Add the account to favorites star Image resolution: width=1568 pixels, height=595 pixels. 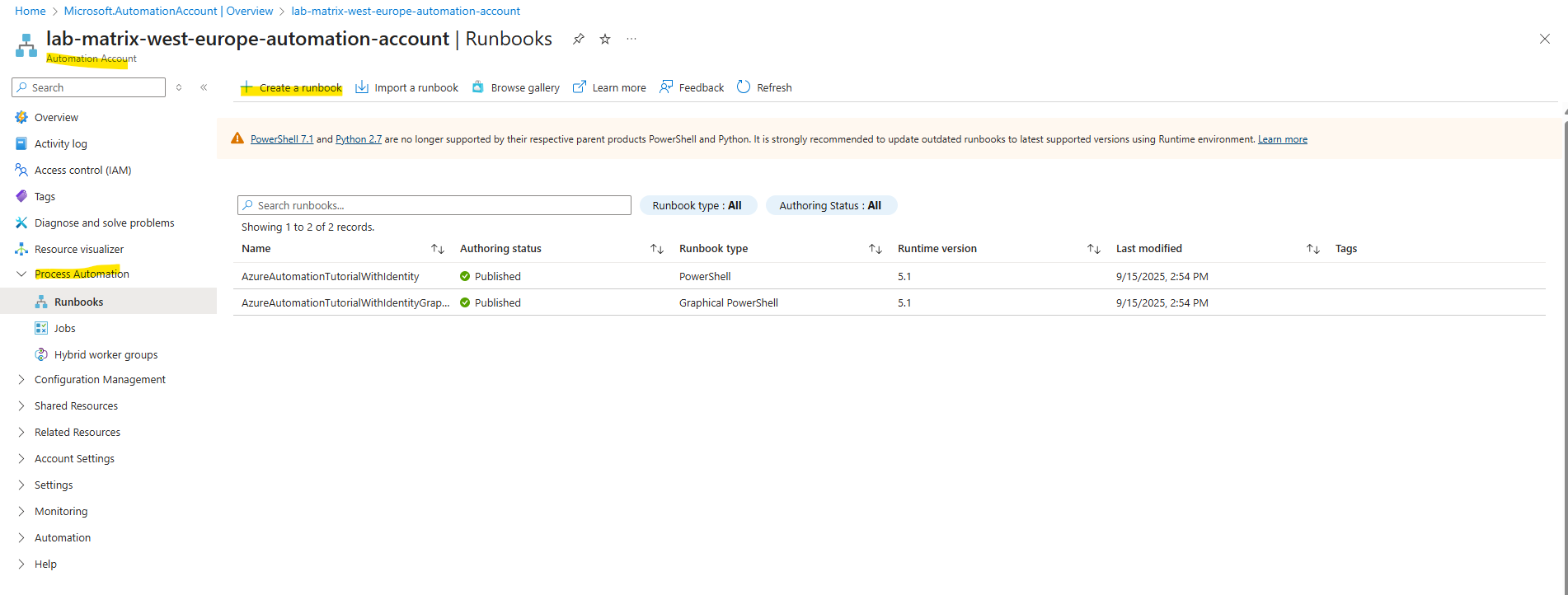(x=605, y=39)
